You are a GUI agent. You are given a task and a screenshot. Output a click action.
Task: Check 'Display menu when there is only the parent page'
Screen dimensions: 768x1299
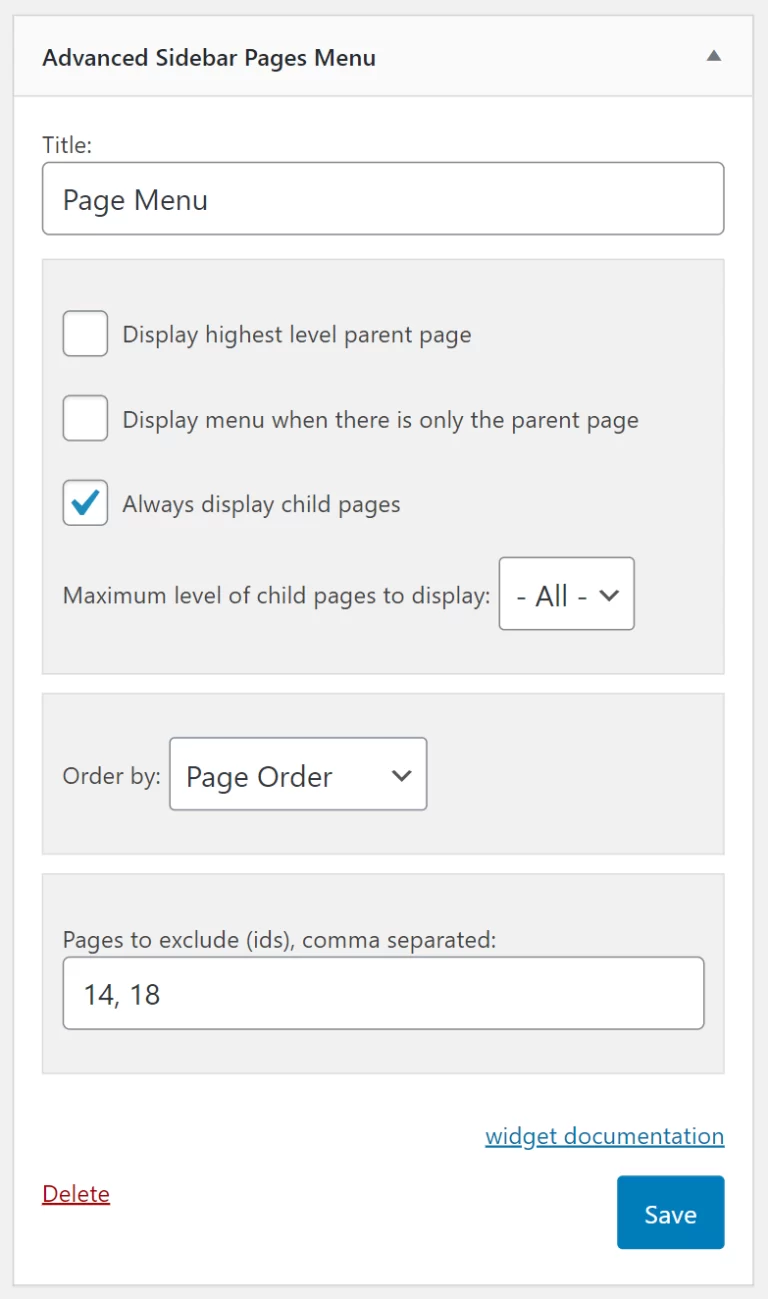point(85,418)
